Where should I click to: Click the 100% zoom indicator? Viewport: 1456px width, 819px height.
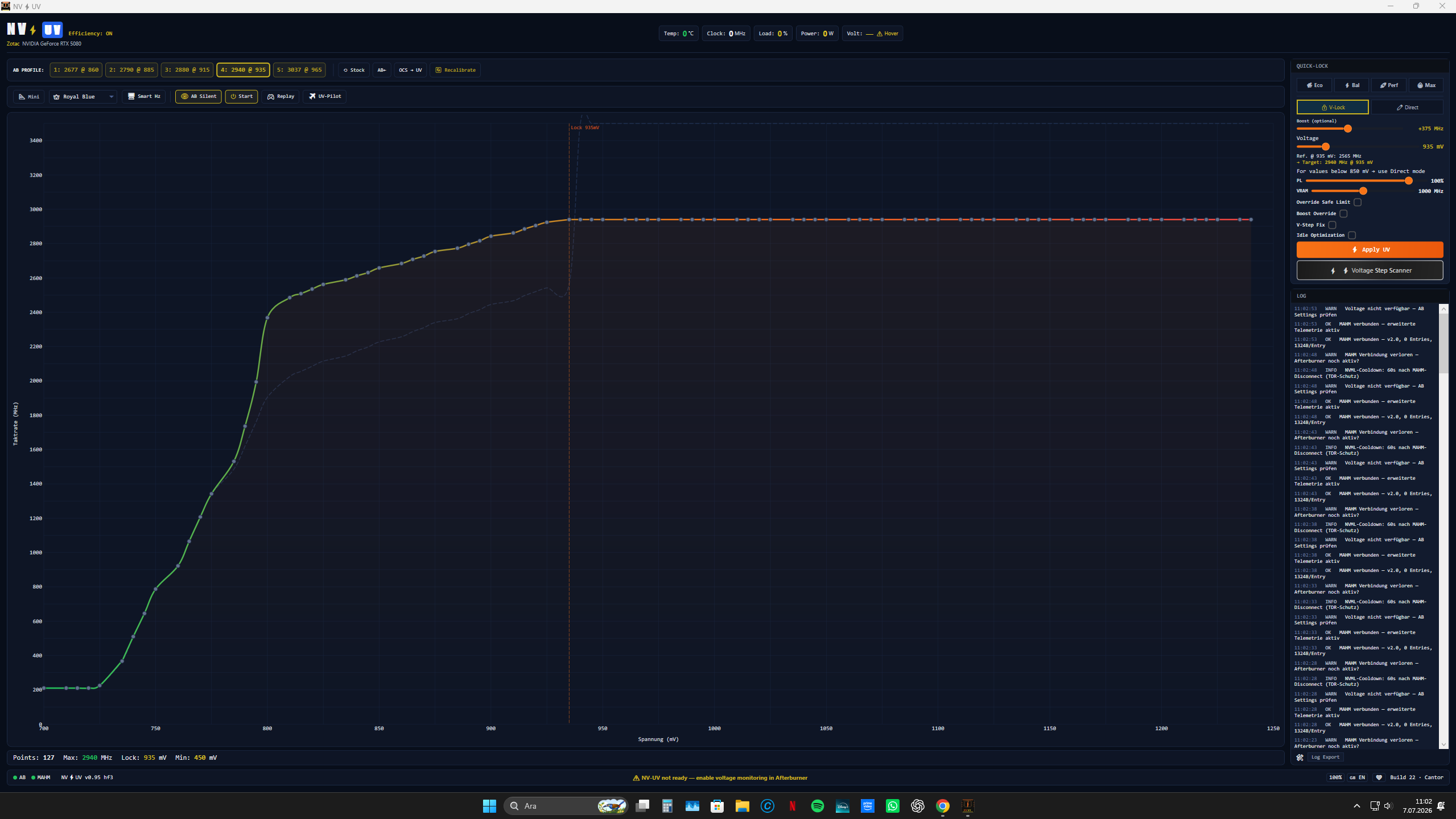pos(1335,777)
